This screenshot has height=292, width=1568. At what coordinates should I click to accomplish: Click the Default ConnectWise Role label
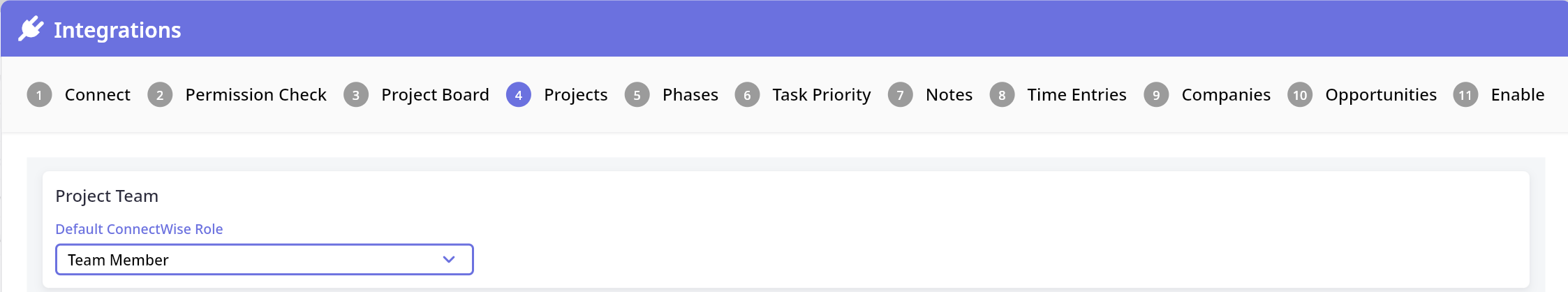coord(139,229)
